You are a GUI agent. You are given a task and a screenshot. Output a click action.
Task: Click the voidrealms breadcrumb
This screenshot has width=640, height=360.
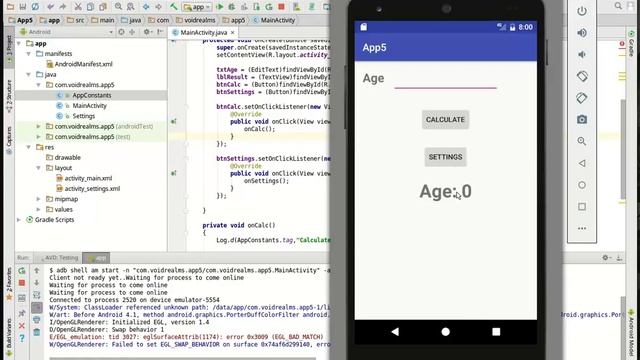[196, 20]
